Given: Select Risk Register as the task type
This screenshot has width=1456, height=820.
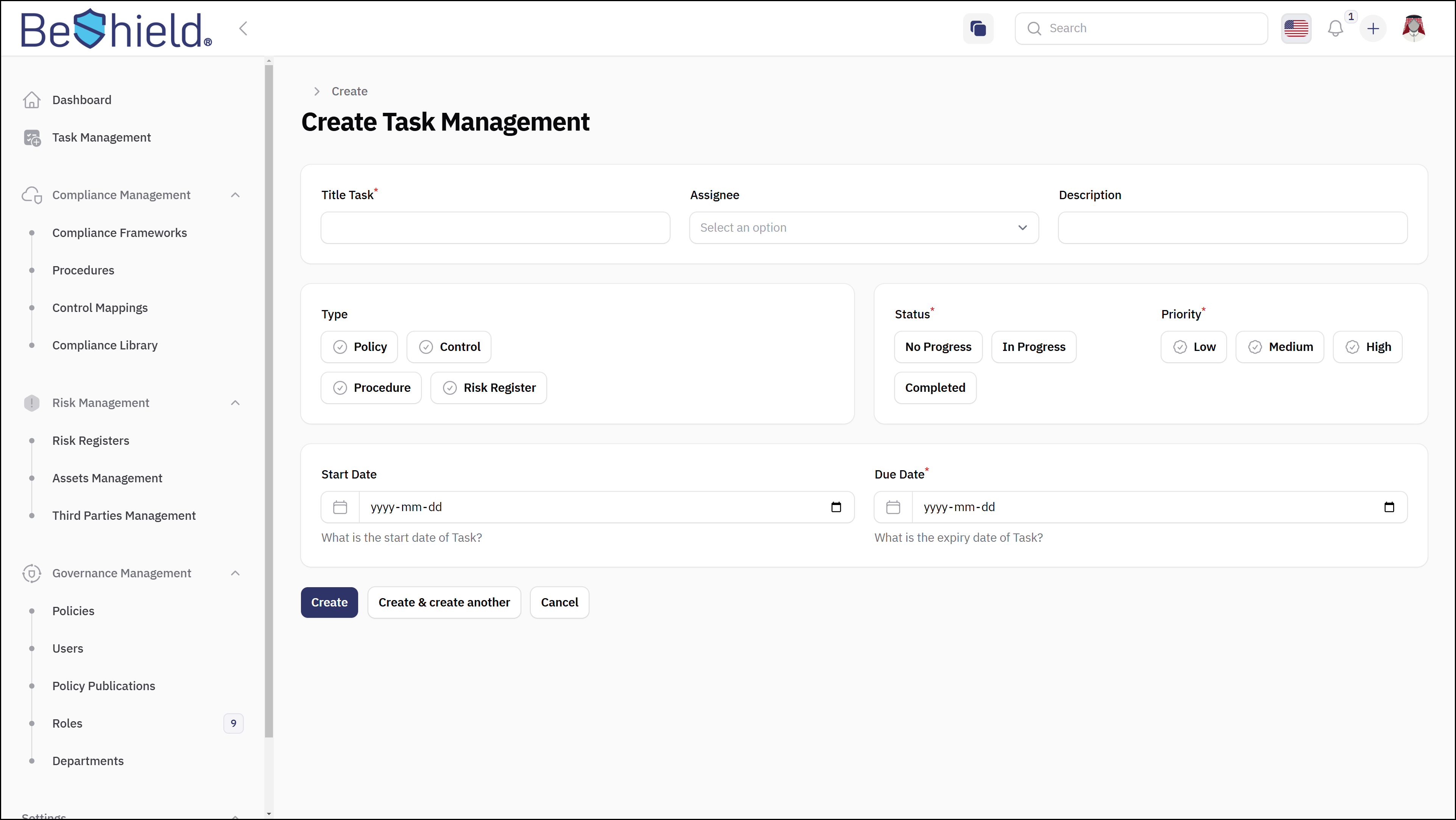Looking at the screenshot, I should point(488,388).
